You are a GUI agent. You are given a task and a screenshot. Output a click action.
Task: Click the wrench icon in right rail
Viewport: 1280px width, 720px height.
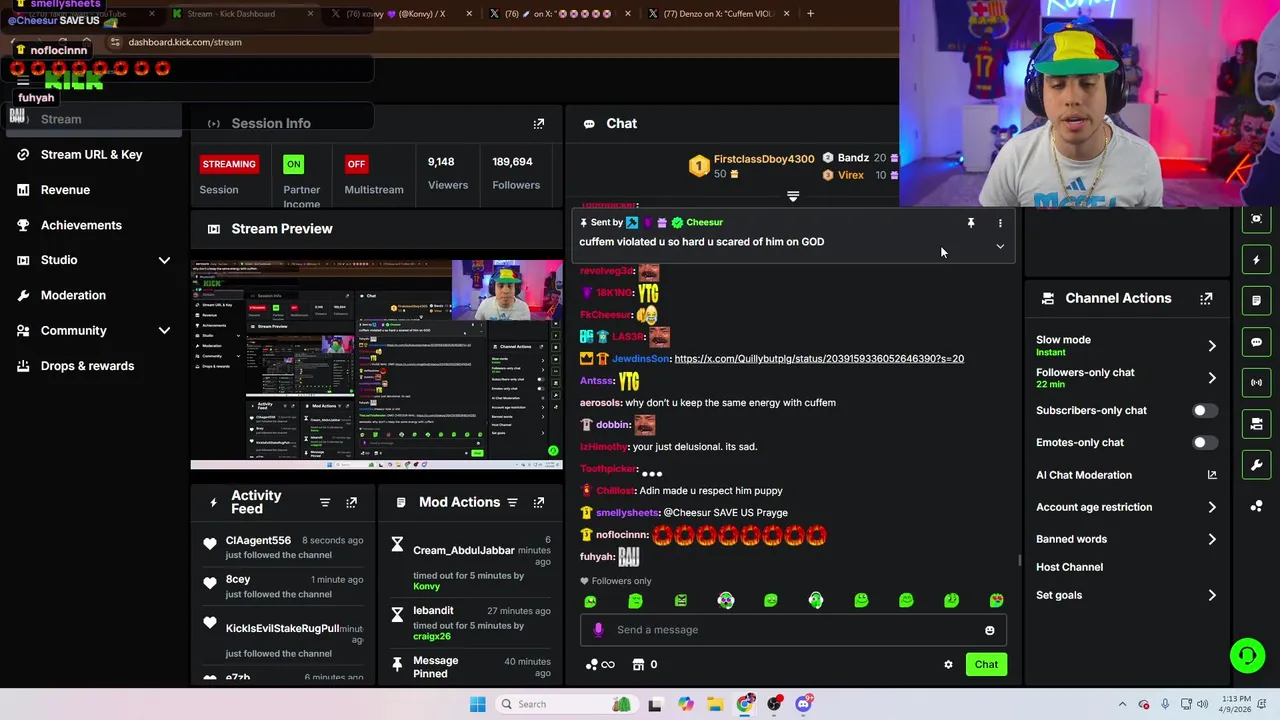pos(1256,465)
